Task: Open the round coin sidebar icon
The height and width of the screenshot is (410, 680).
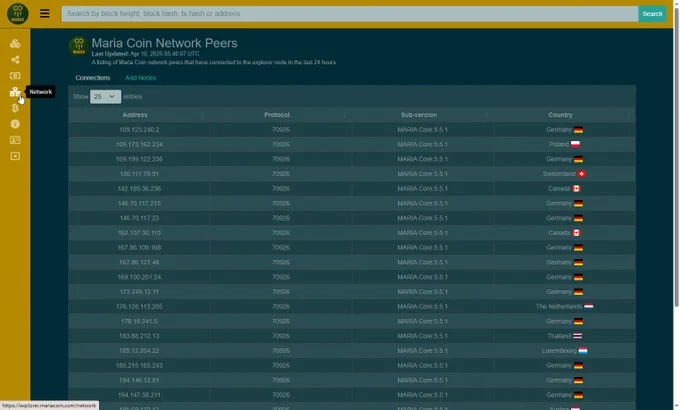Action: [15, 124]
